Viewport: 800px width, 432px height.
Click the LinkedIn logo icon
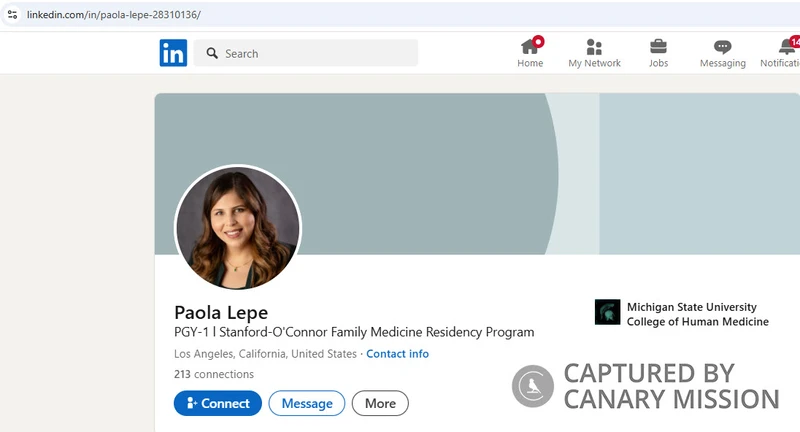click(x=173, y=53)
